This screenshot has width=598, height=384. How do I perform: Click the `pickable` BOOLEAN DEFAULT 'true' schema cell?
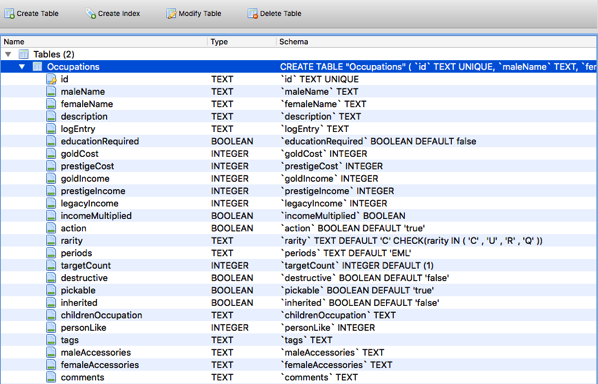click(x=357, y=290)
